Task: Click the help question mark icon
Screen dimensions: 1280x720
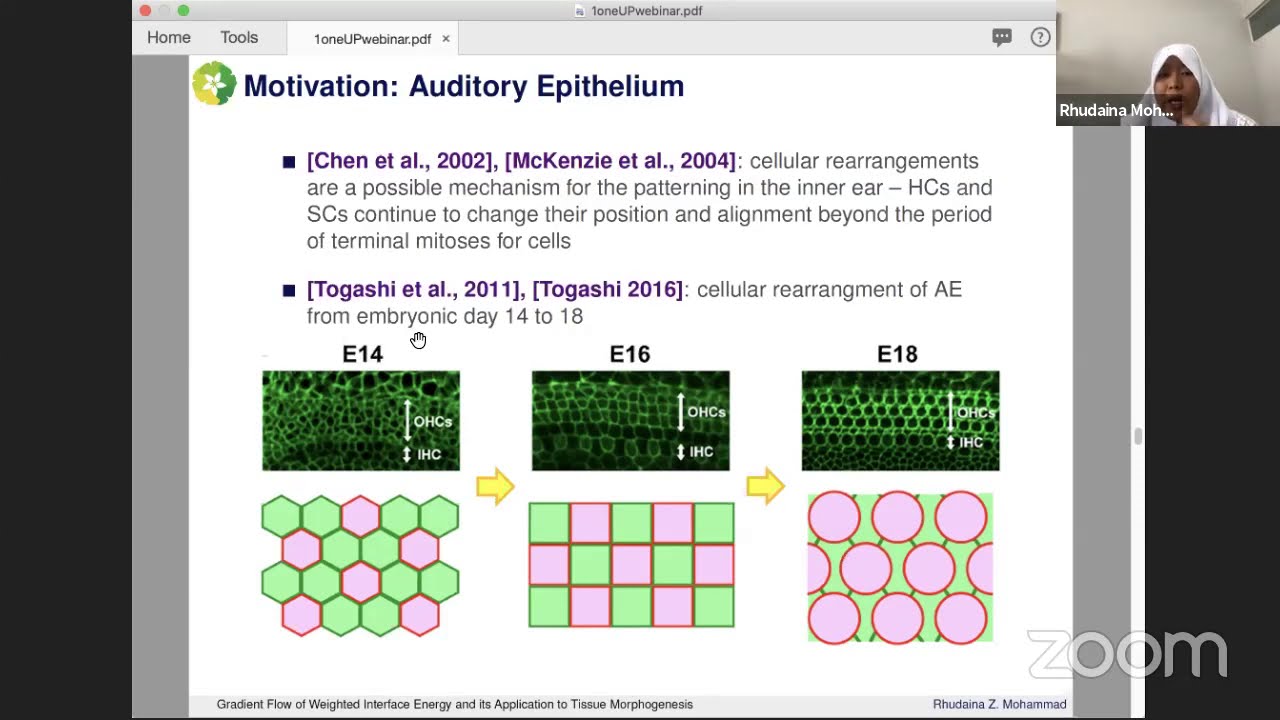Action: click(1040, 37)
